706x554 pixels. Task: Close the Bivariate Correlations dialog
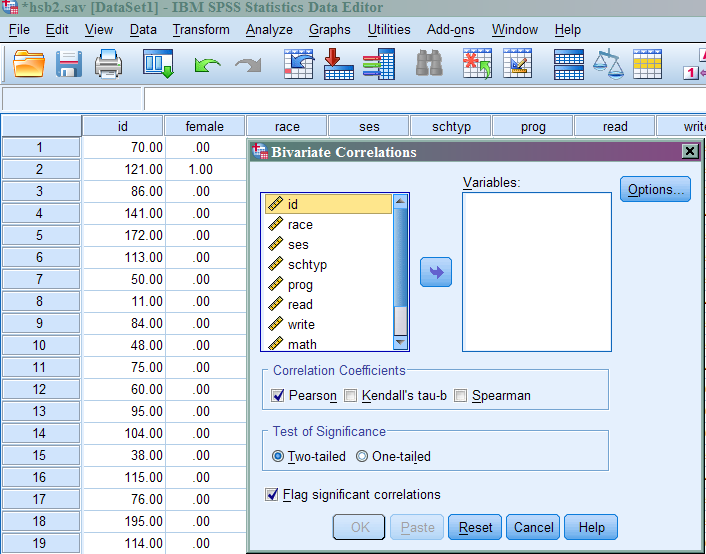pos(689,151)
